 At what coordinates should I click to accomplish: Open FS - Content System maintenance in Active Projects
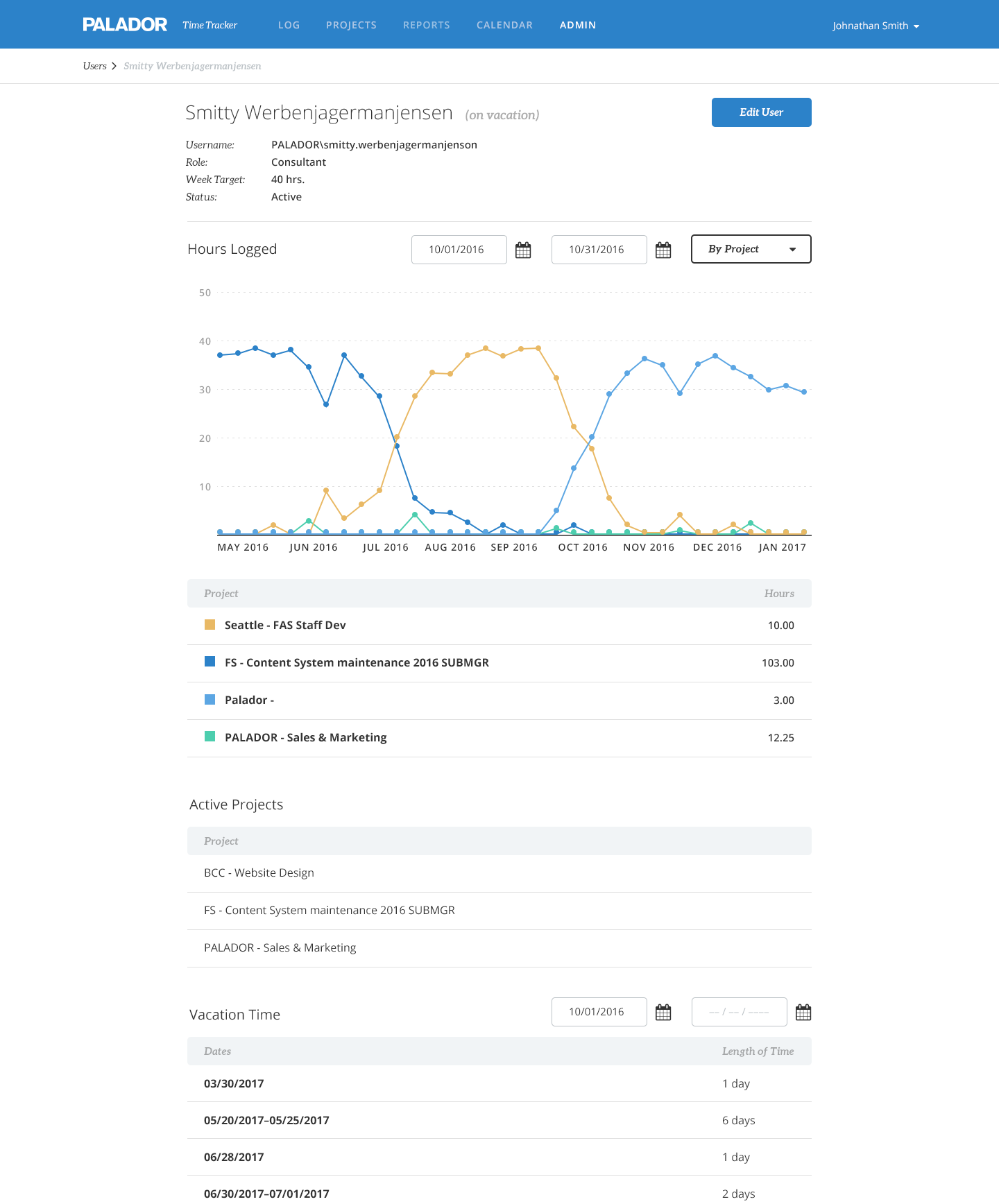(330, 910)
